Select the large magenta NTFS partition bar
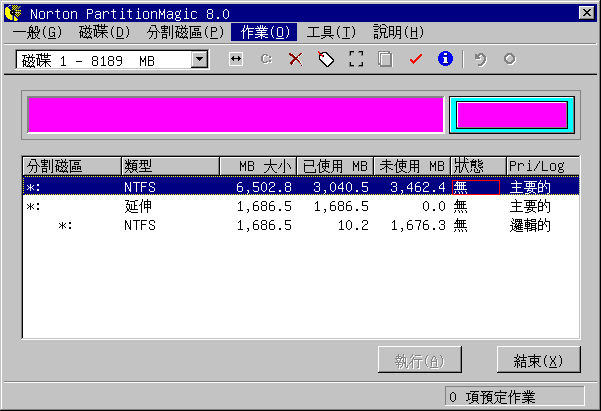 coord(235,115)
